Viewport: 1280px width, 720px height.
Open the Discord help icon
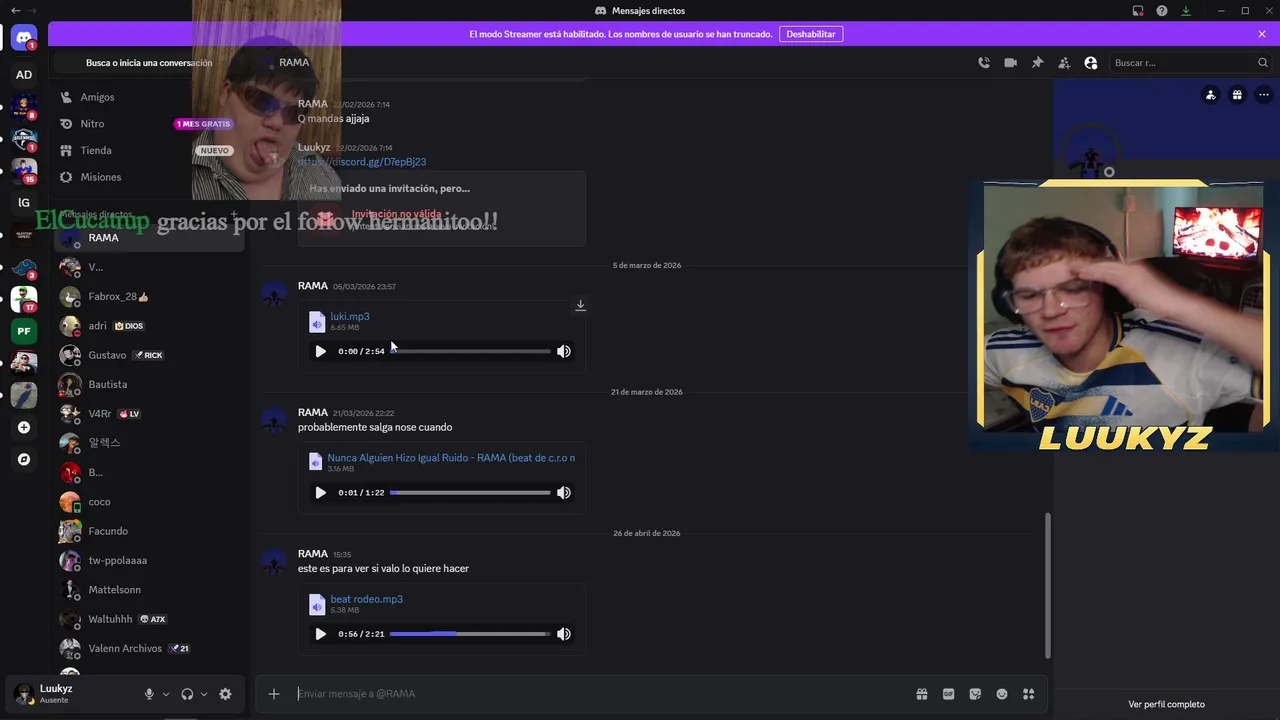pos(1162,11)
